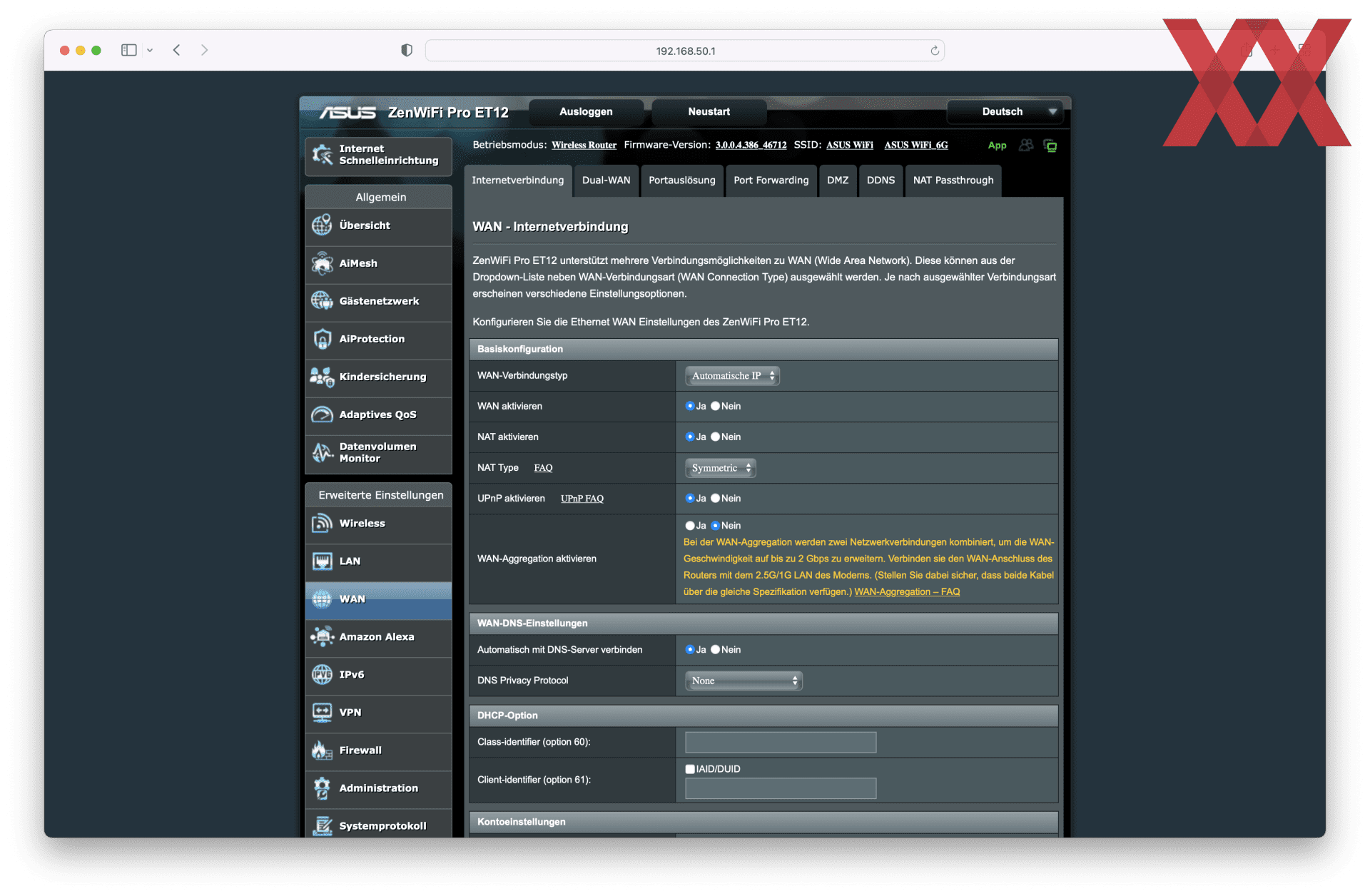Viewport: 1370px width, 896px height.
Task: Open the ASUS WiFi SSID link
Action: [x=849, y=146]
